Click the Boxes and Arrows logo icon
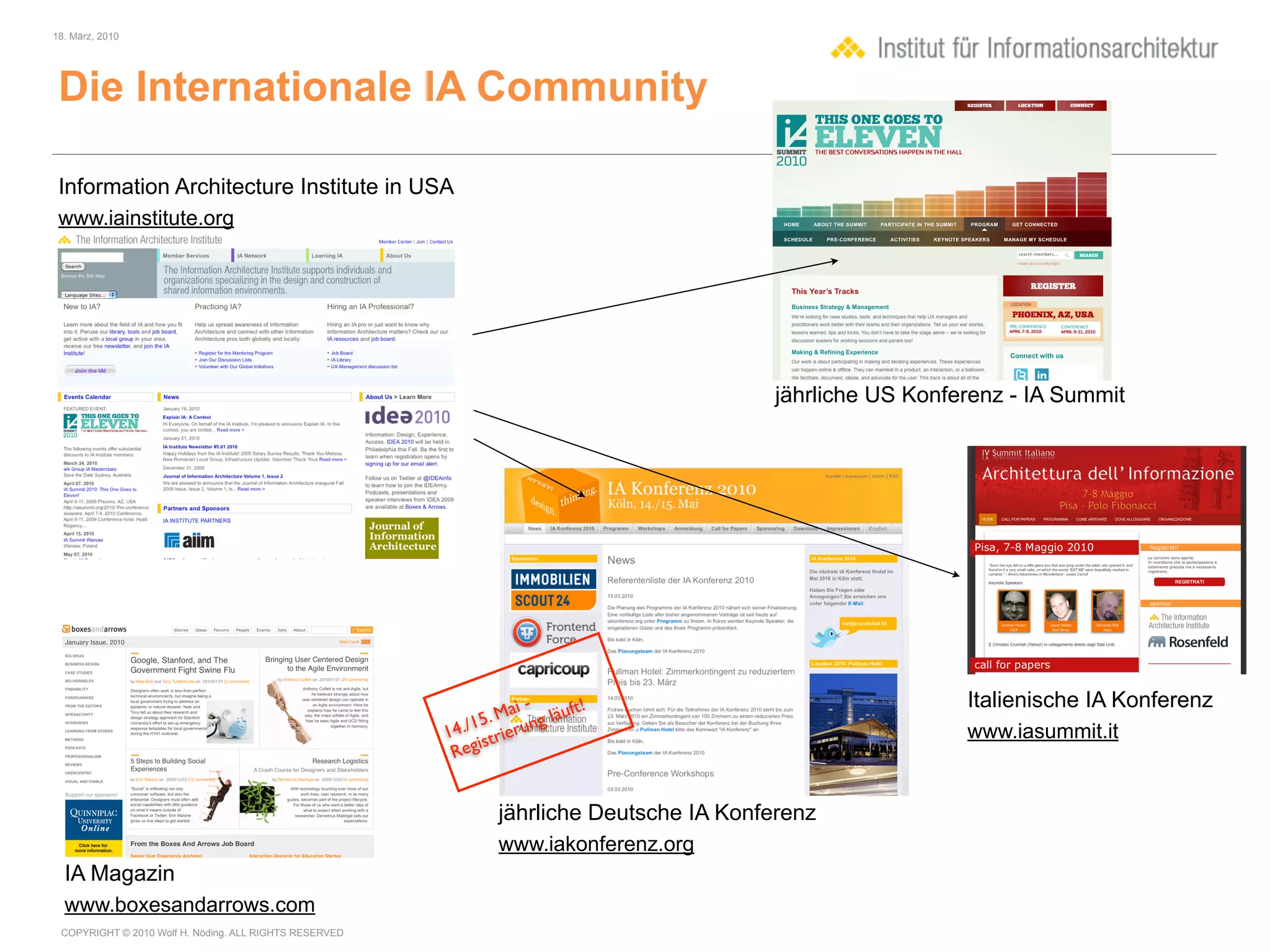The height and width of the screenshot is (952, 1270). pos(66,629)
